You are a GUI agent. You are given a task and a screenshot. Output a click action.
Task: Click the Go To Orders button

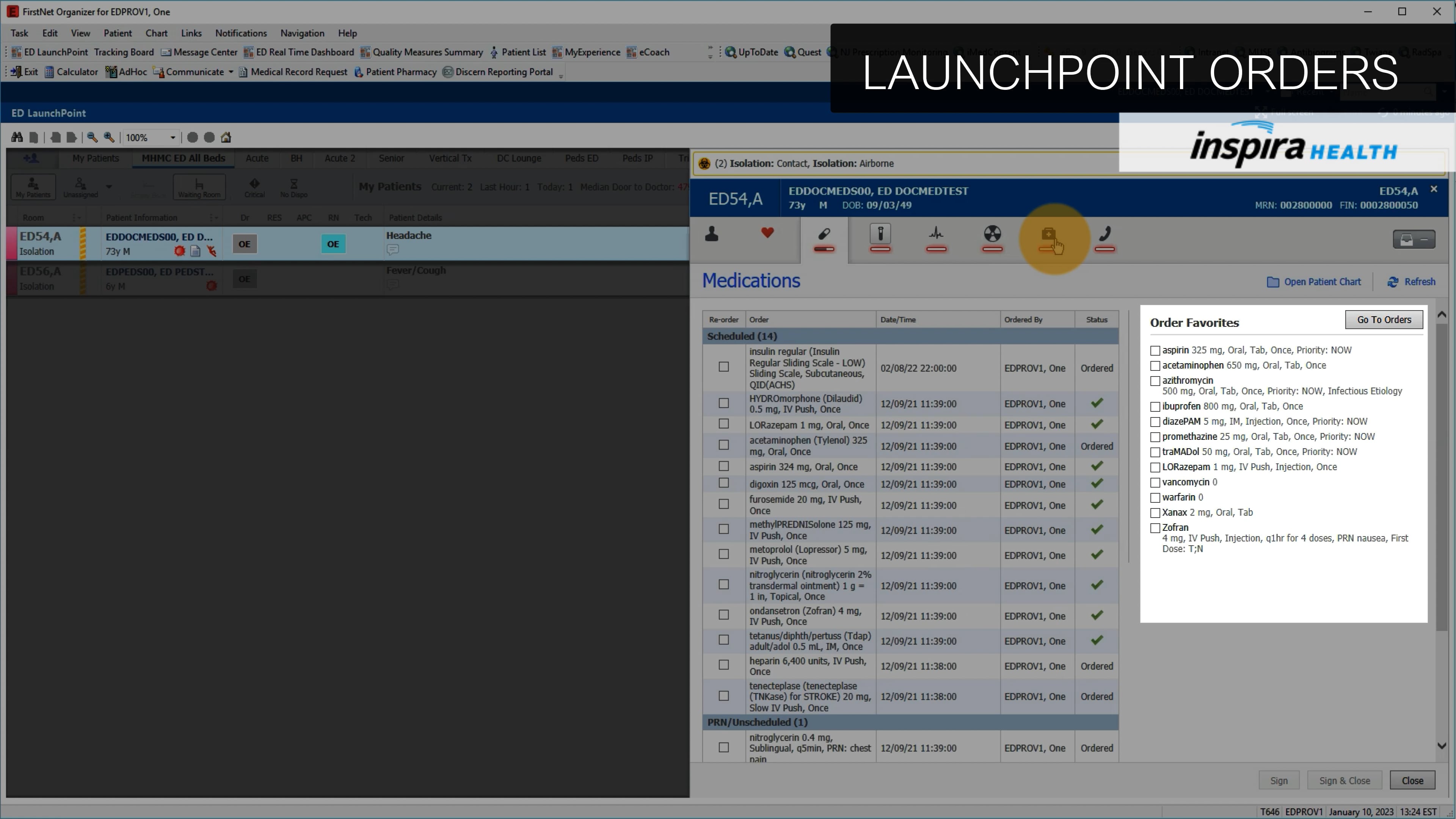(1384, 319)
